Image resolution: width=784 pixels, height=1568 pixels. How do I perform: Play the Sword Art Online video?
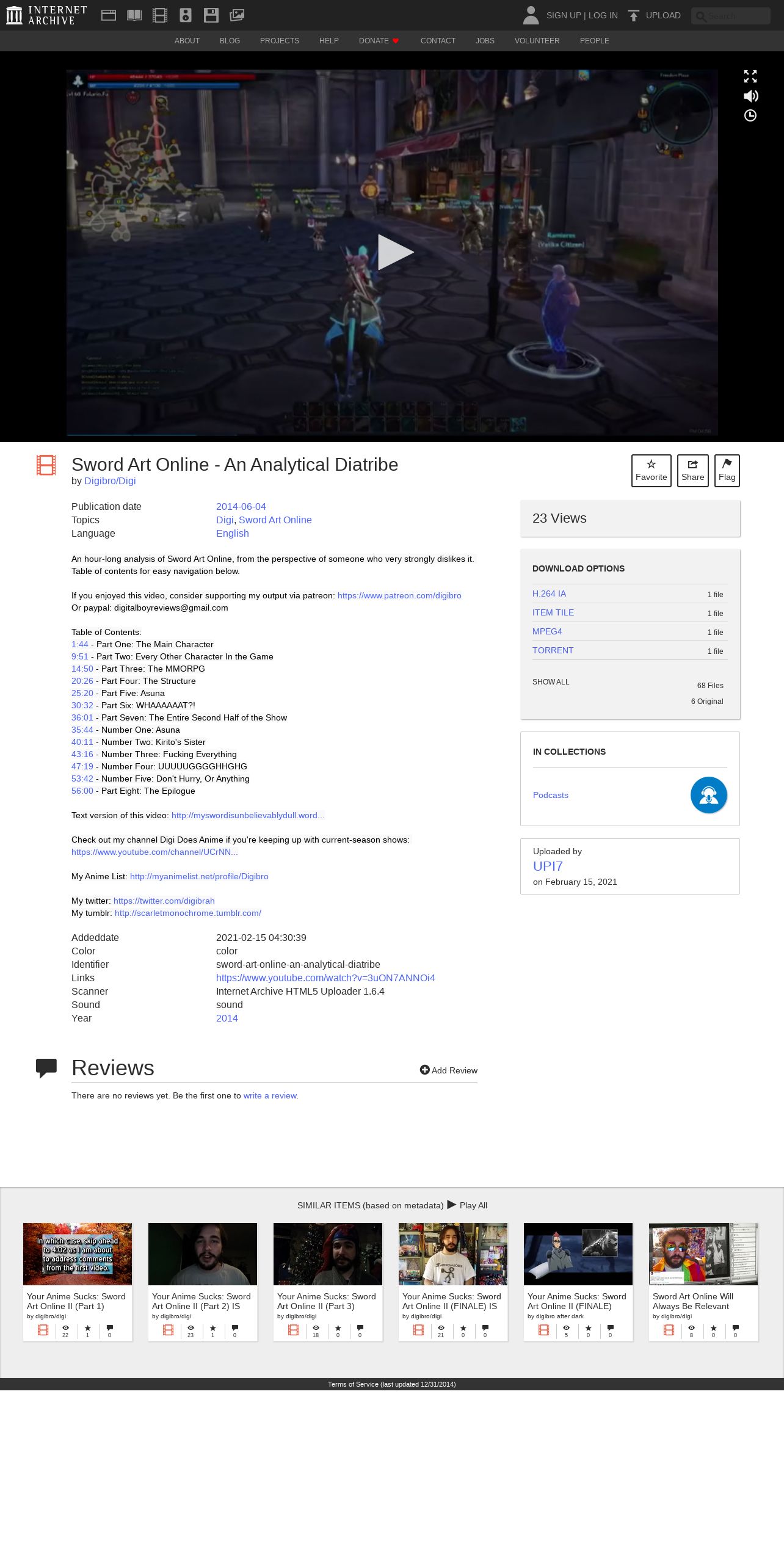click(394, 252)
